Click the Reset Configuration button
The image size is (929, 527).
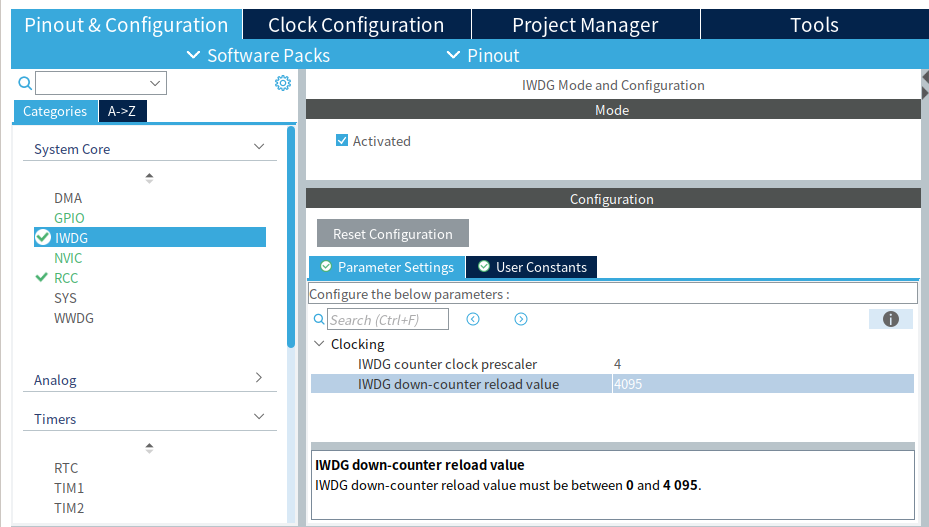pyautogui.click(x=392, y=234)
